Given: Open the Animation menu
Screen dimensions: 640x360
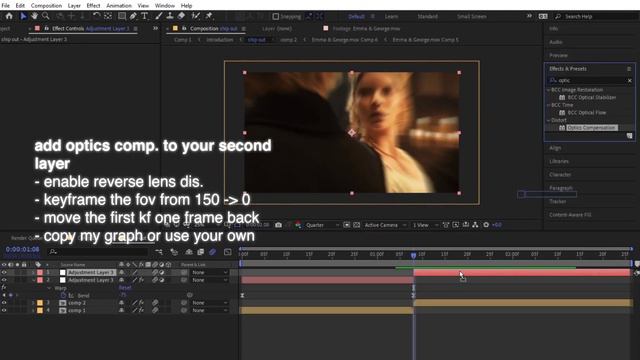Looking at the screenshot, I should tap(119, 5).
